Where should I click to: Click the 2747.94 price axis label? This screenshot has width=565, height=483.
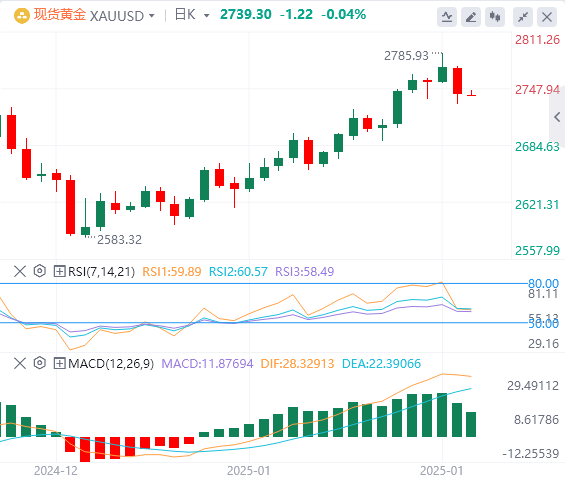click(537, 90)
